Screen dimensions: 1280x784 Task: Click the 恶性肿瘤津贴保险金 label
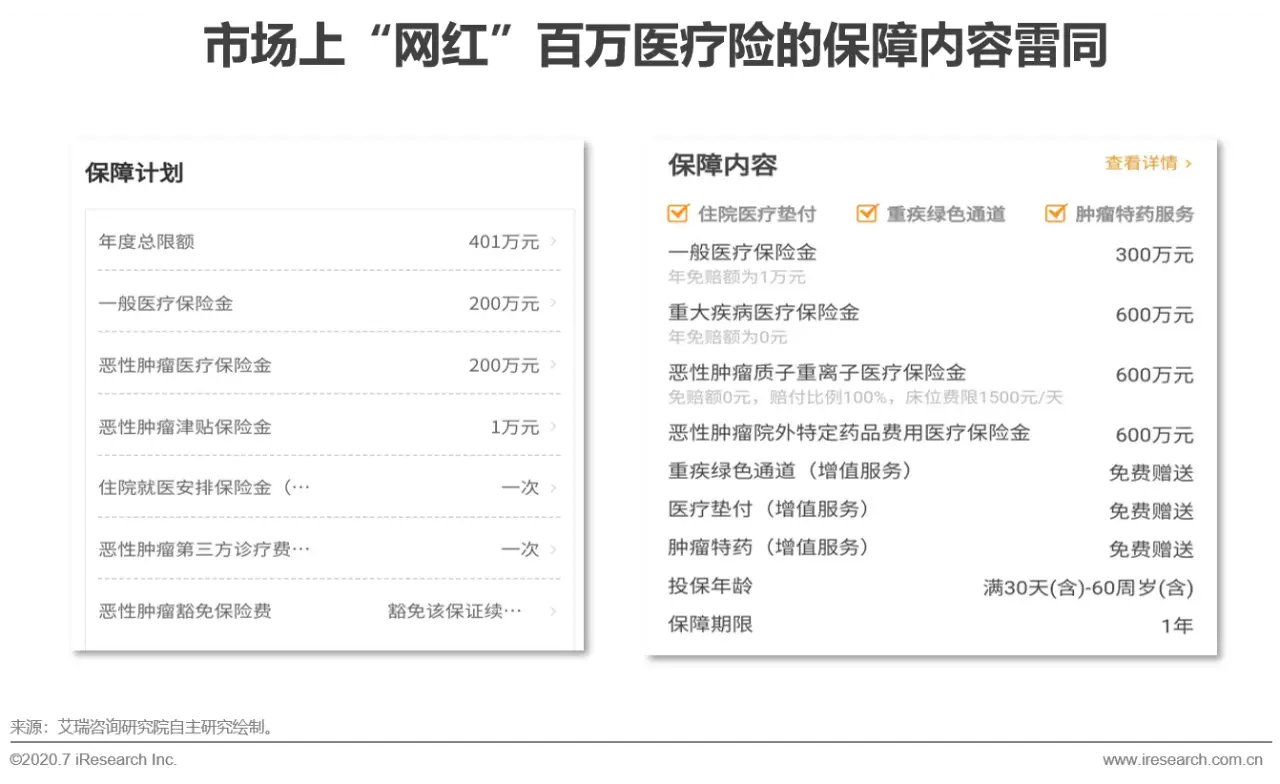185,427
